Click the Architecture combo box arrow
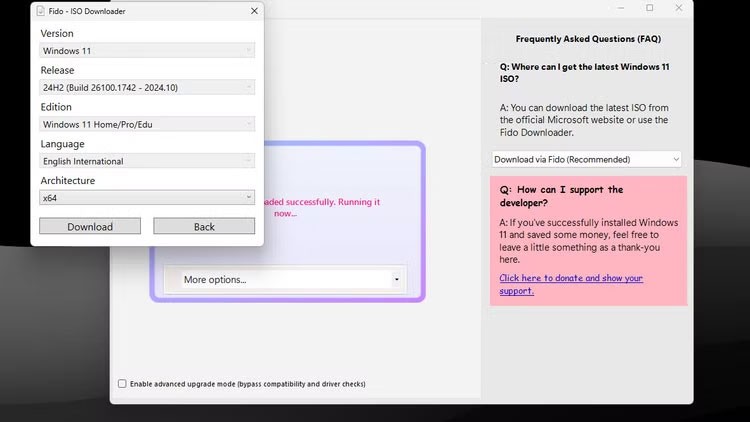The height and width of the screenshot is (422, 750). pos(248,197)
